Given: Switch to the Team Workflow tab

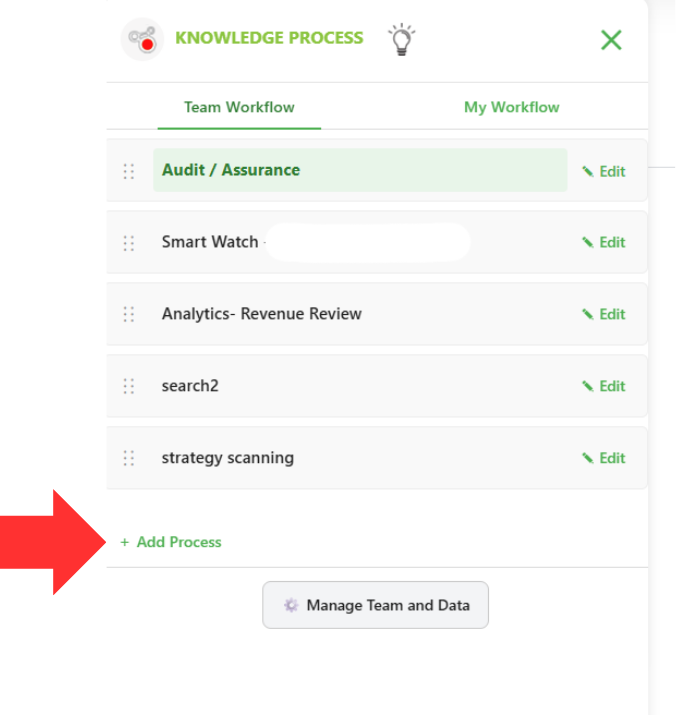Looking at the screenshot, I should coord(239,107).
